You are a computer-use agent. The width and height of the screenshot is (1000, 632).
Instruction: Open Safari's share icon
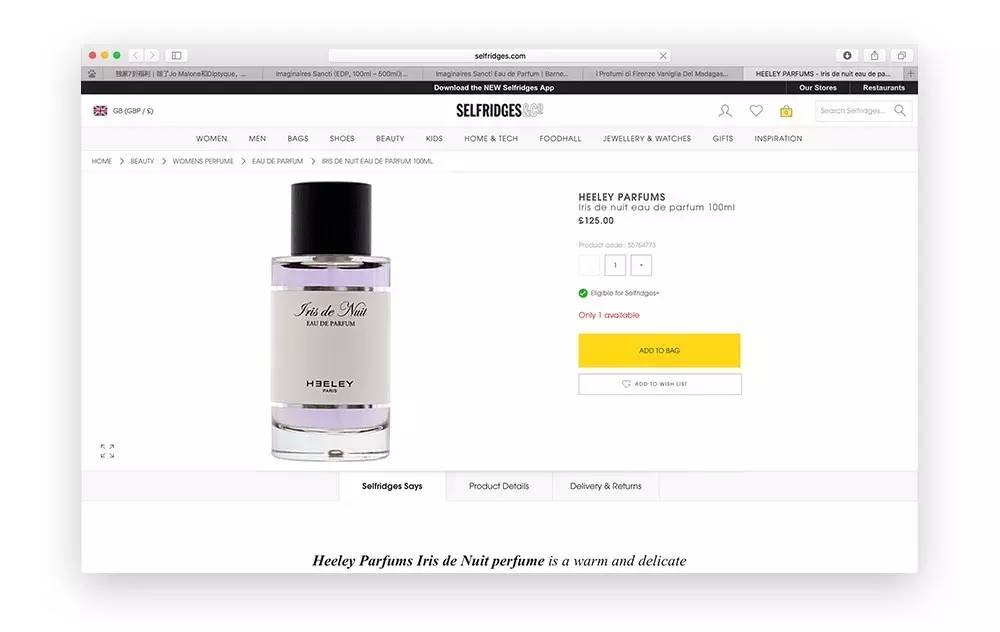pyautogui.click(x=874, y=55)
